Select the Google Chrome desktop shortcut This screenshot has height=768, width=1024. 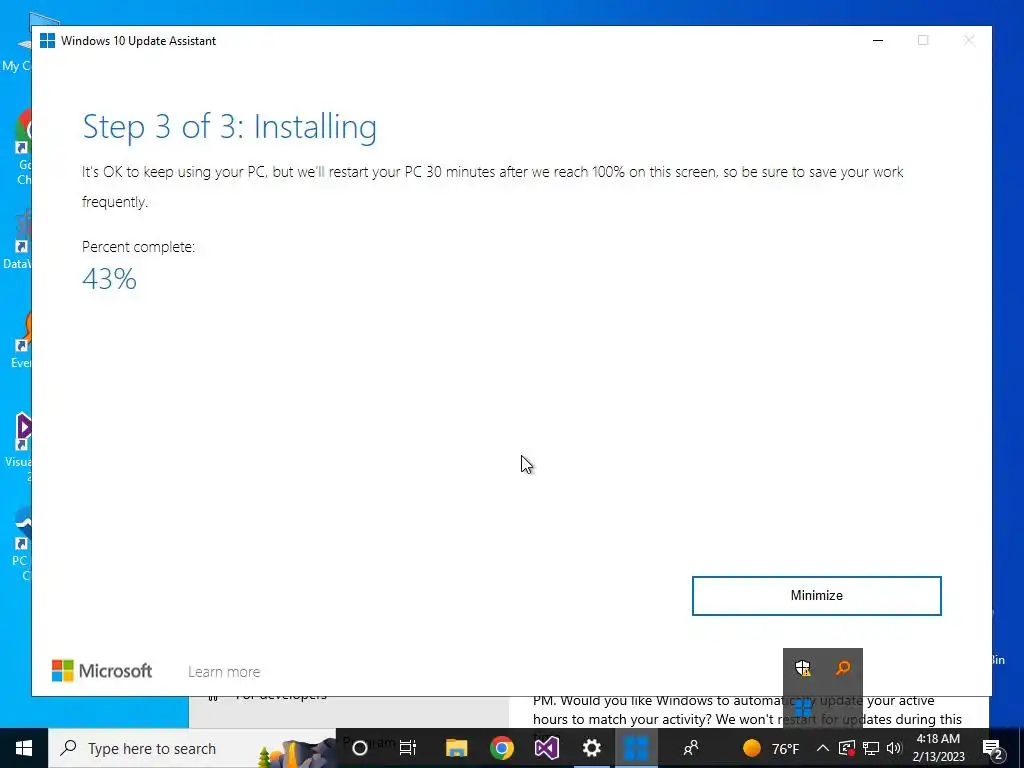[24, 147]
